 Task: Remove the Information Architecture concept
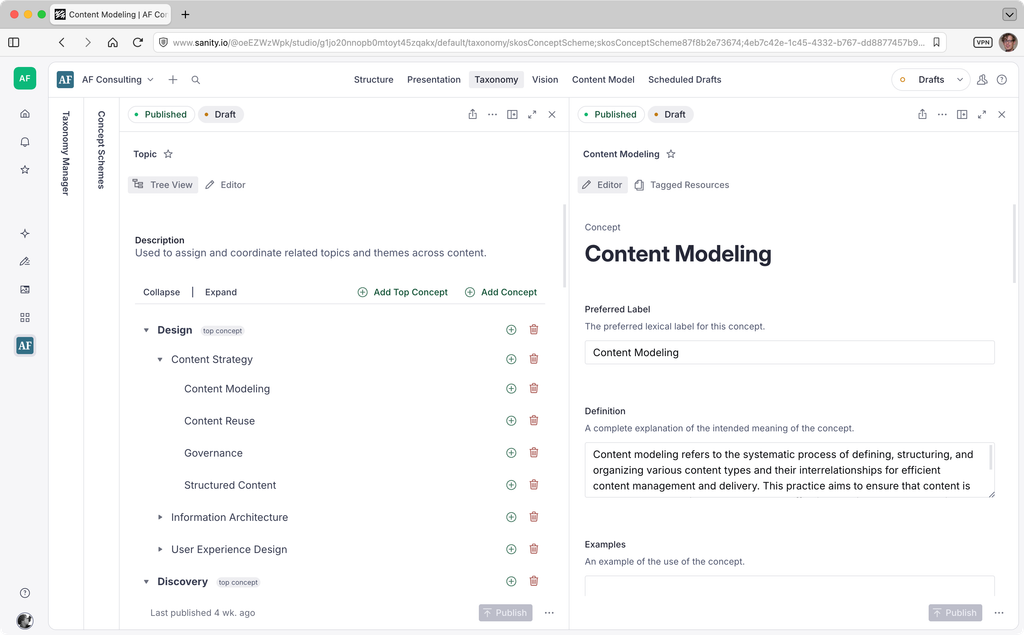(x=534, y=517)
